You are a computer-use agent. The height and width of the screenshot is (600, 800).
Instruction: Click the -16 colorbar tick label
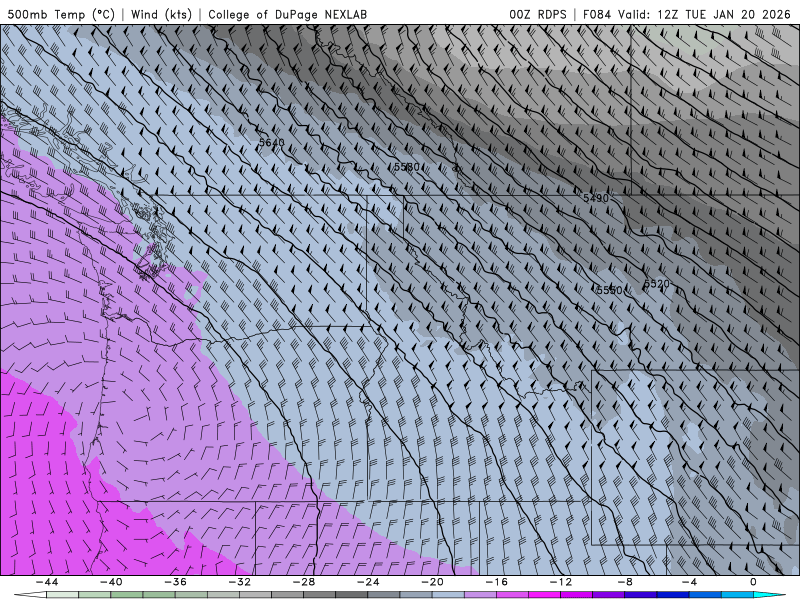point(496,582)
